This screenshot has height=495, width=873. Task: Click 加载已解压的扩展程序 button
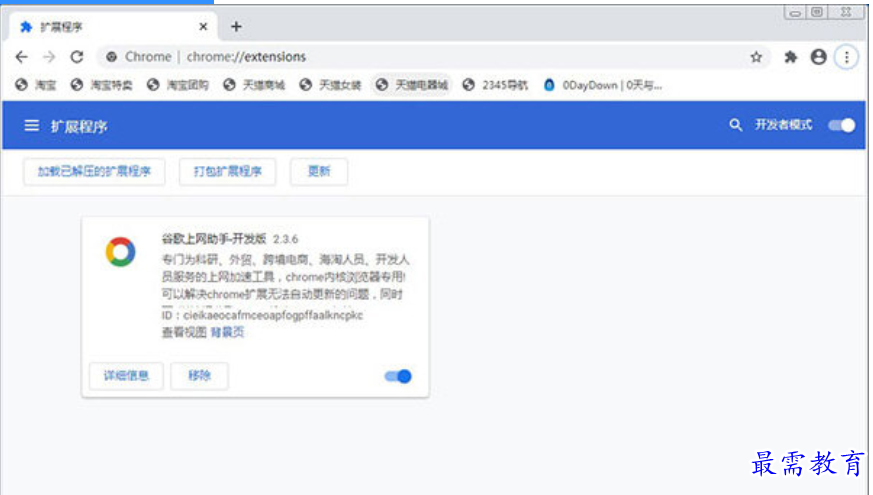pos(94,171)
